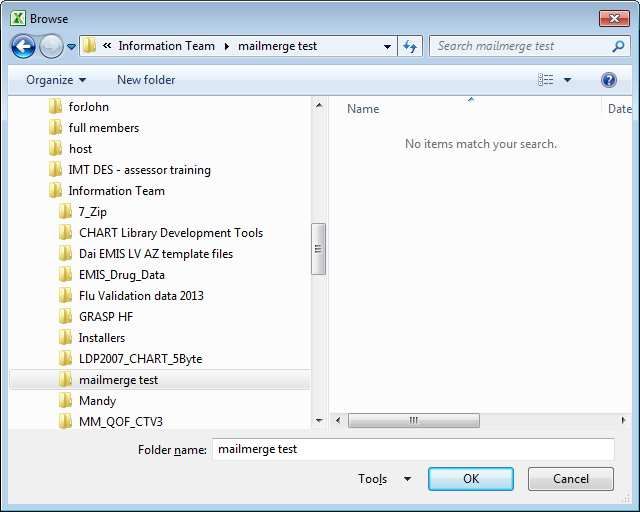Select Information Team in address breadcrumb

(x=167, y=46)
